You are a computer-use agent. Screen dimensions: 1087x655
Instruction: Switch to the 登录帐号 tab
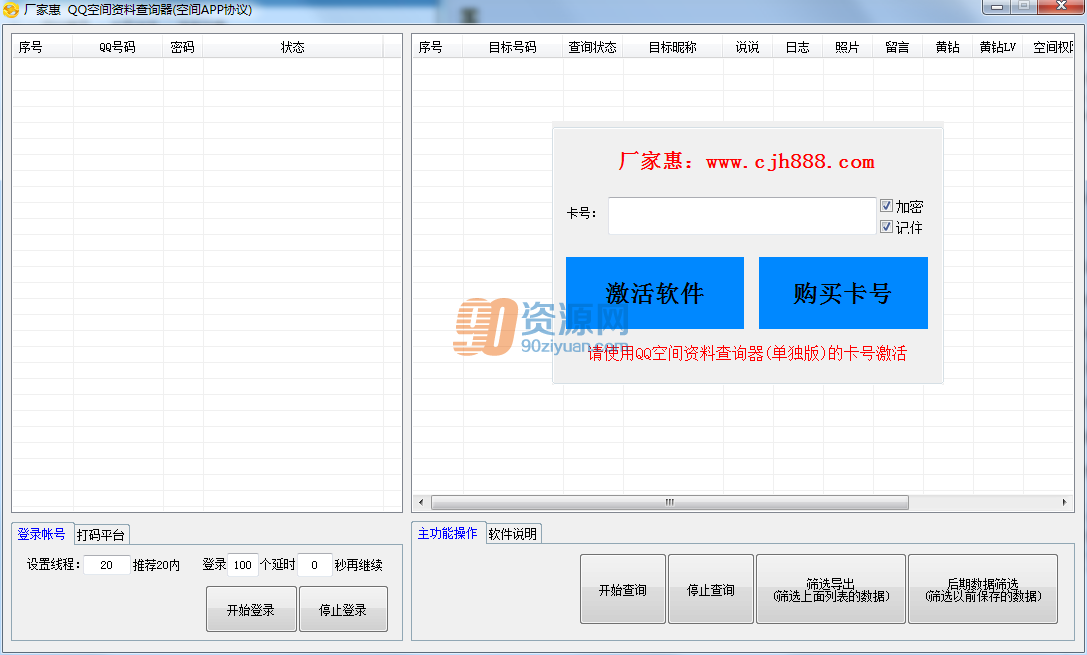coord(42,534)
